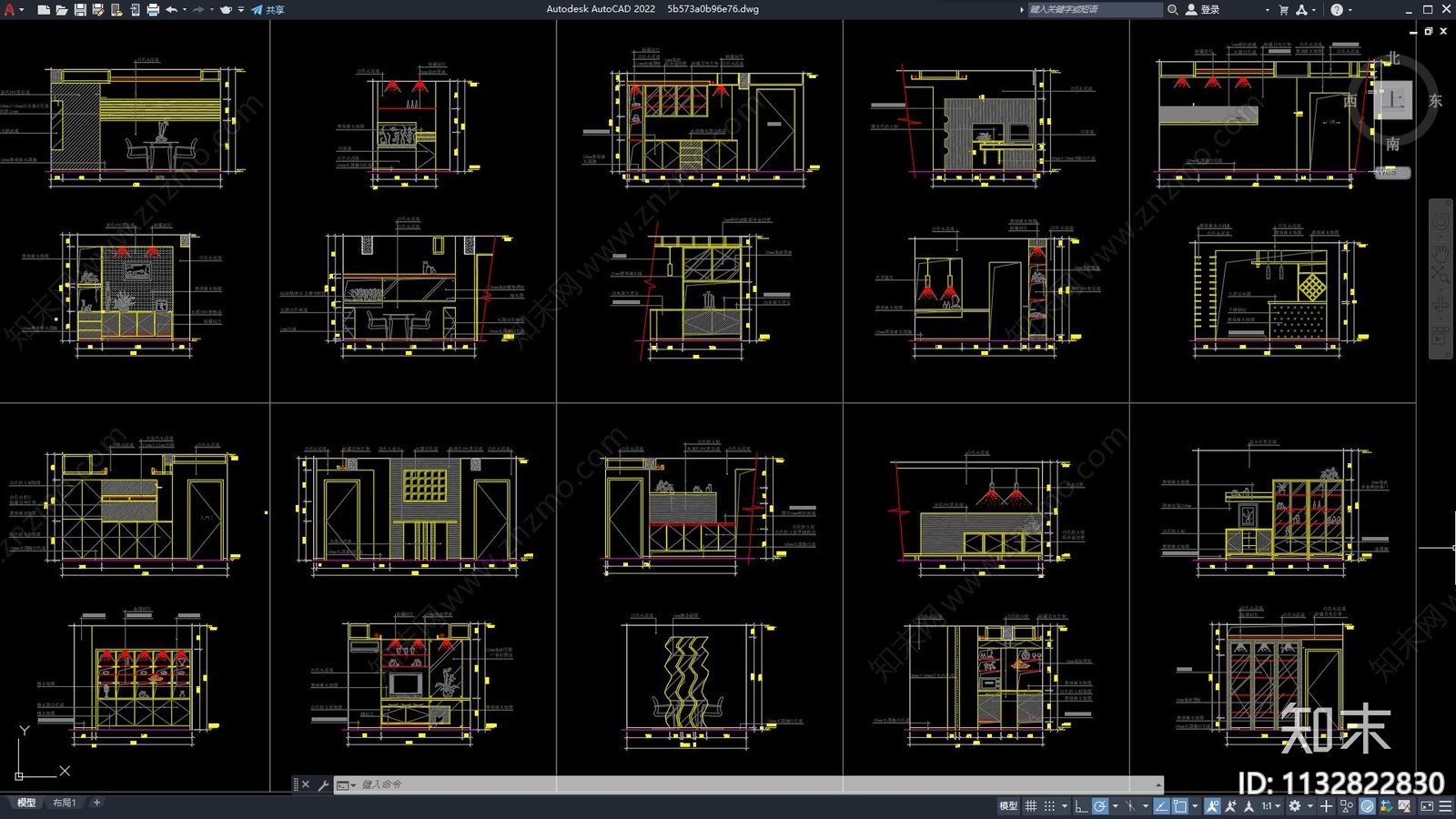Switch to the 布局1 layout tab

[x=64, y=803]
